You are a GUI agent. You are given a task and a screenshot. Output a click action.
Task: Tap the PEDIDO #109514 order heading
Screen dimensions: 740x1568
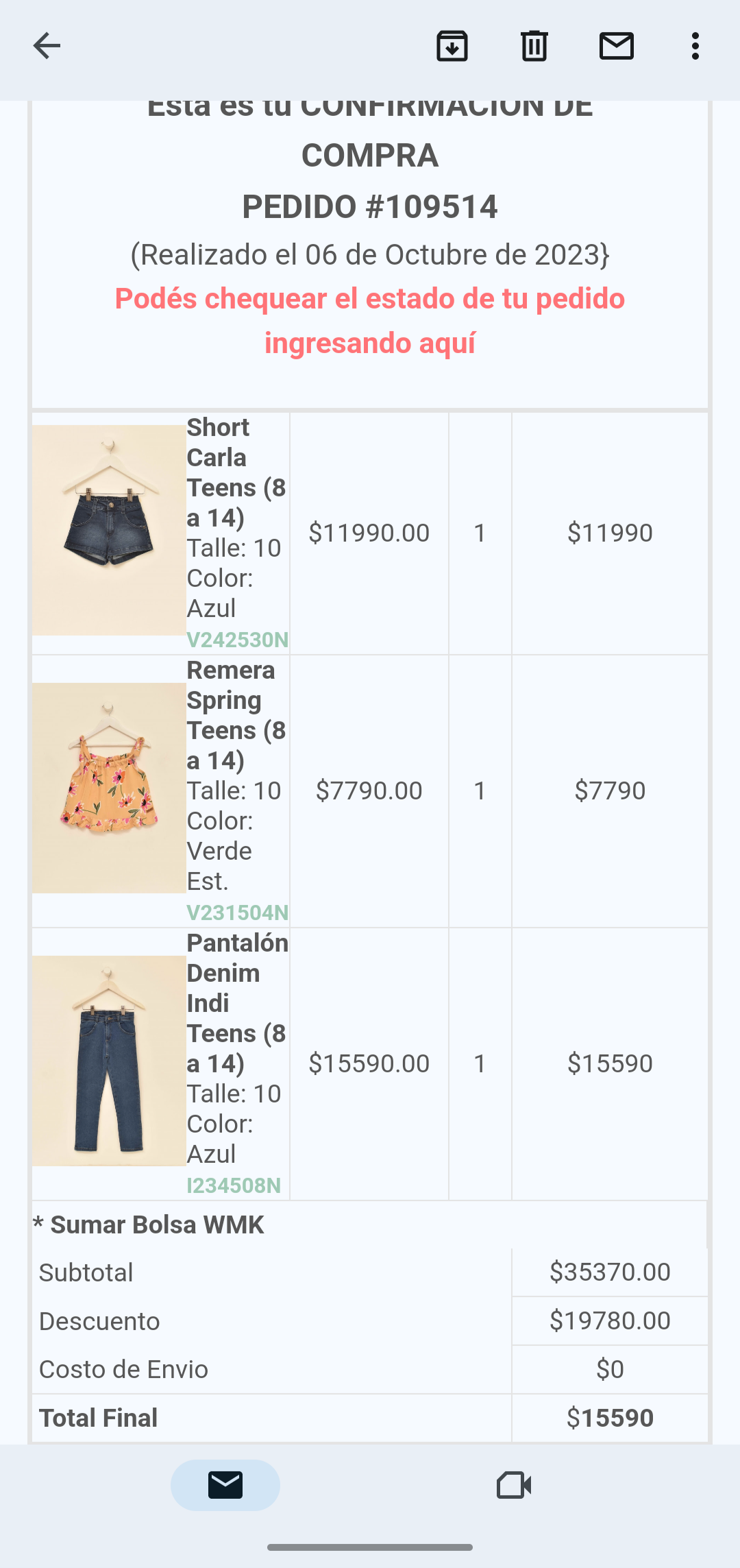pos(370,207)
